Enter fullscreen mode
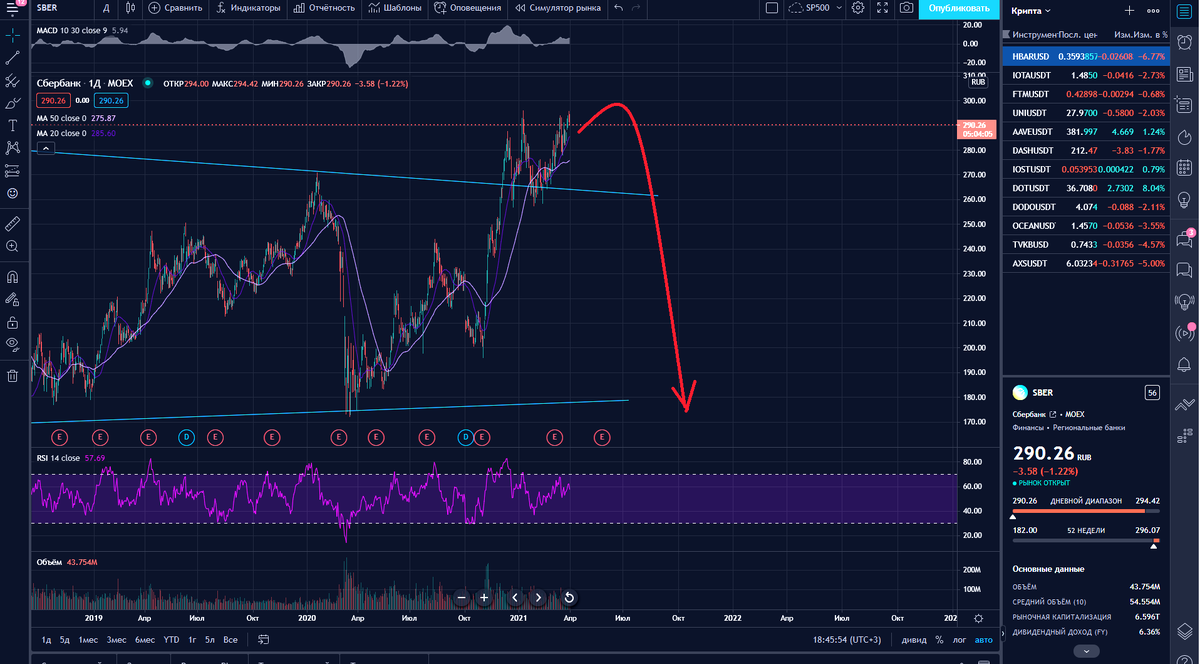Image resolution: width=1200 pixels, height=664 pixels. (883, 8)
